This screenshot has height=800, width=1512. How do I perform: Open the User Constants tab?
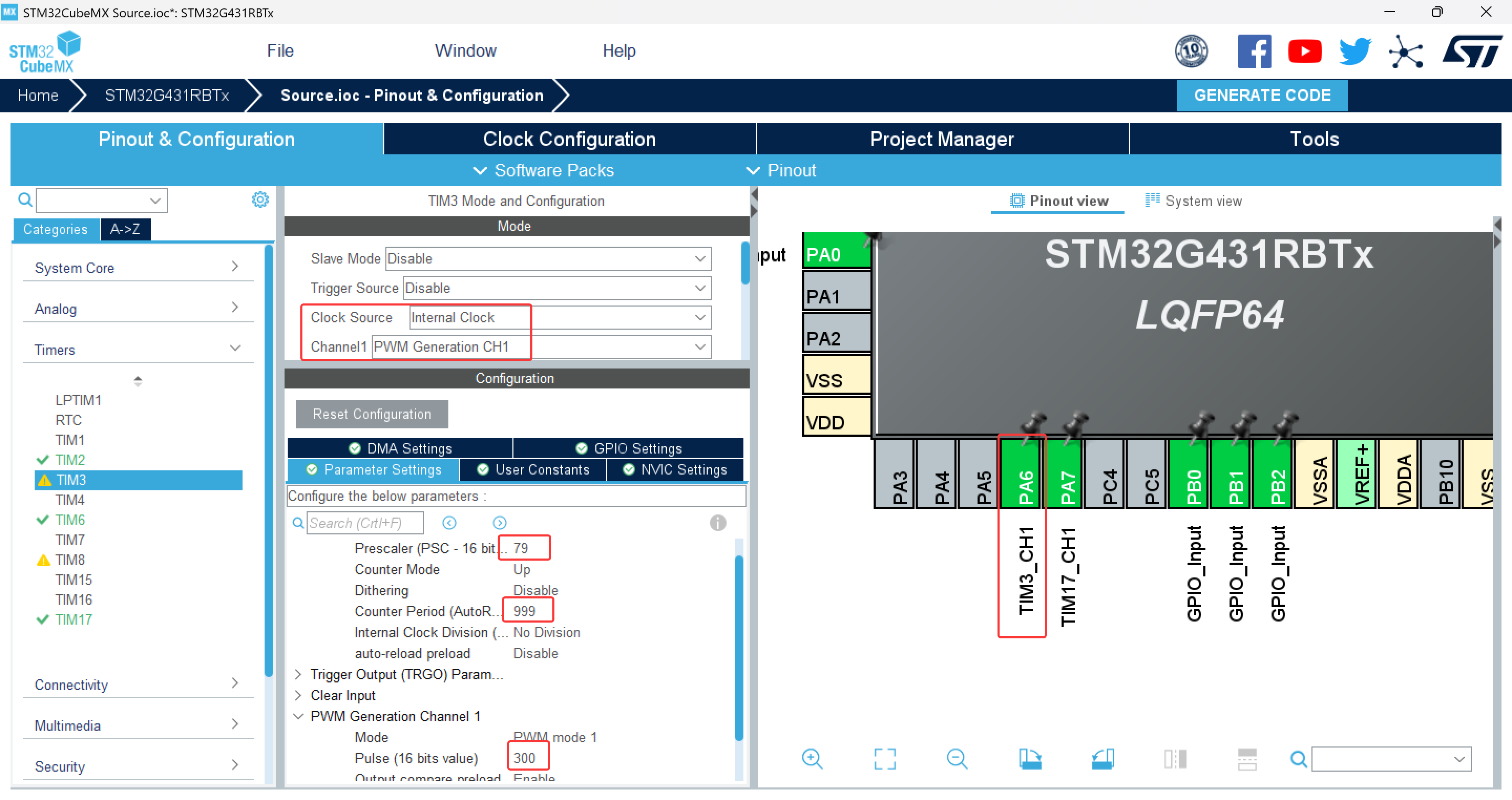pyautogui.click(x=532, y=469)
